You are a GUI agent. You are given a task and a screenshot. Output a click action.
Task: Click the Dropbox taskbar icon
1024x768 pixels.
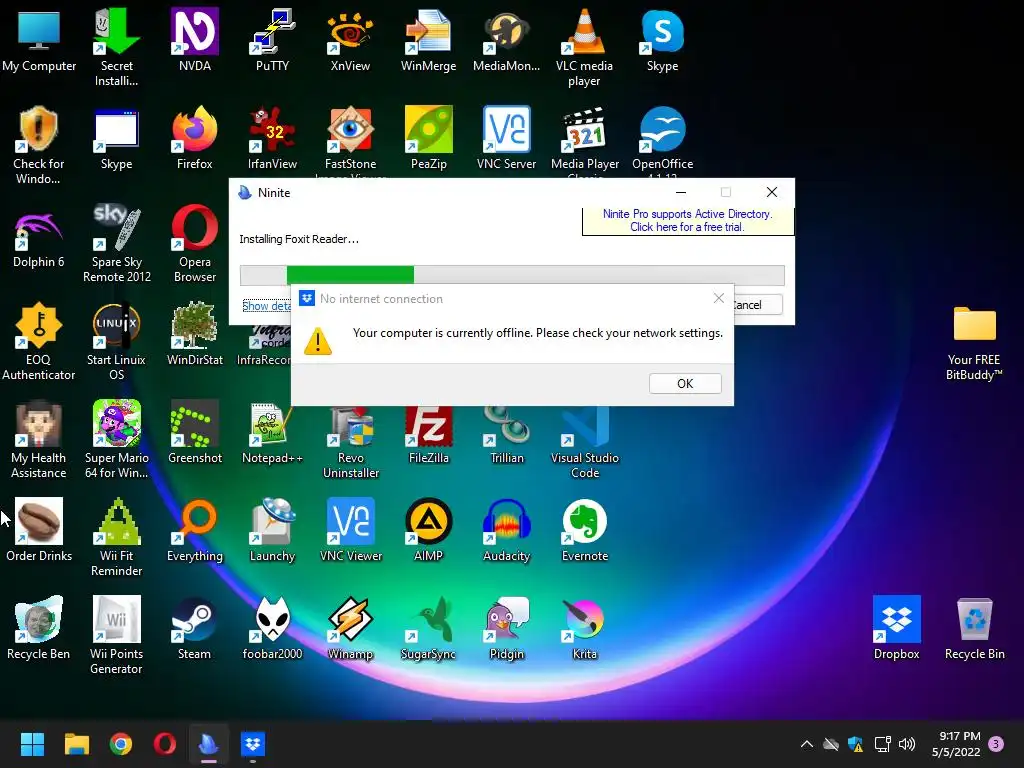click(x=253, y=744)
